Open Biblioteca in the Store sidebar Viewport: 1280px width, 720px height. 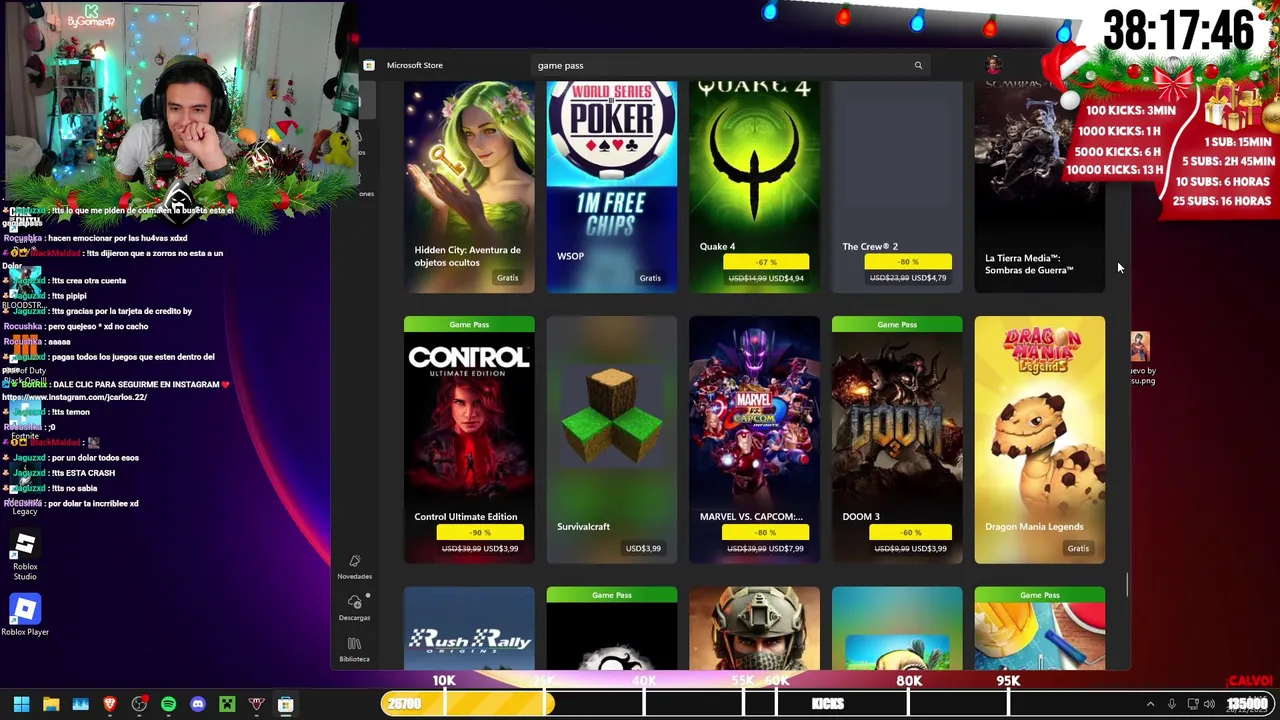(x=354, y=648)
